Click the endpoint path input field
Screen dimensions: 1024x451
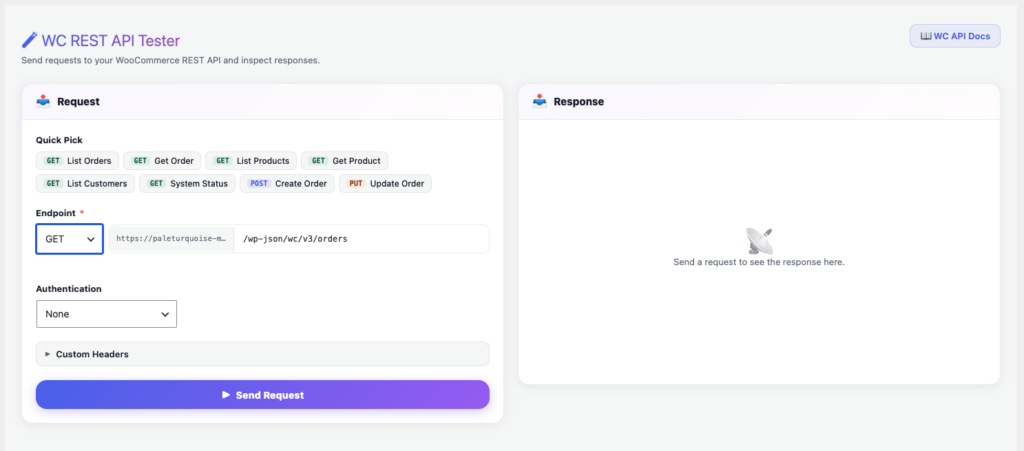(361, 239)
